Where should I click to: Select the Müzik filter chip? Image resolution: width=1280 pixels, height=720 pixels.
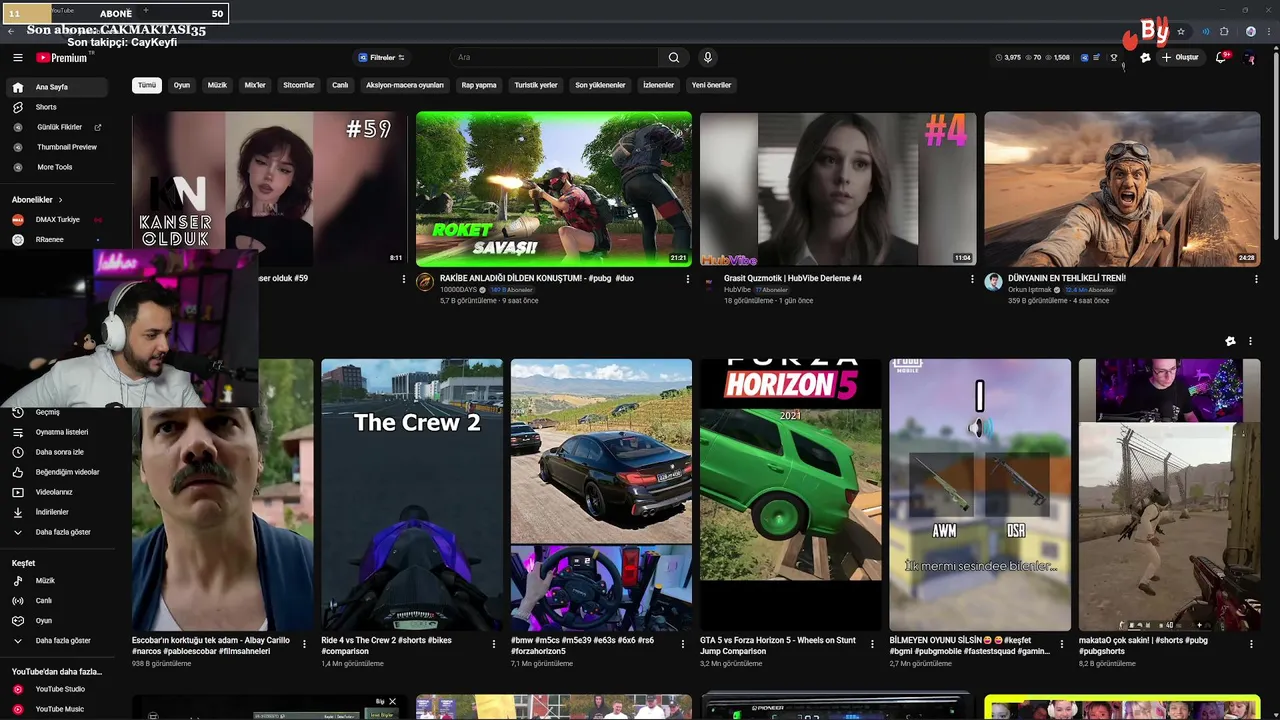[x=217, y=85]
